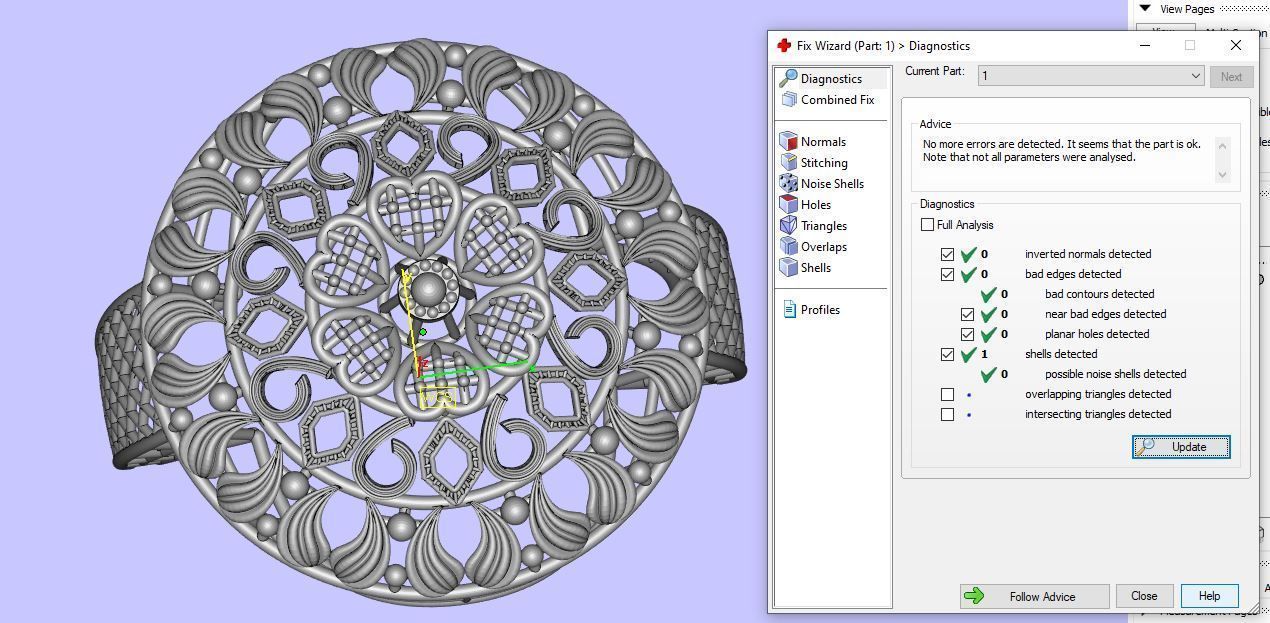Select the Noise Shells dice icon

point(790,183)
